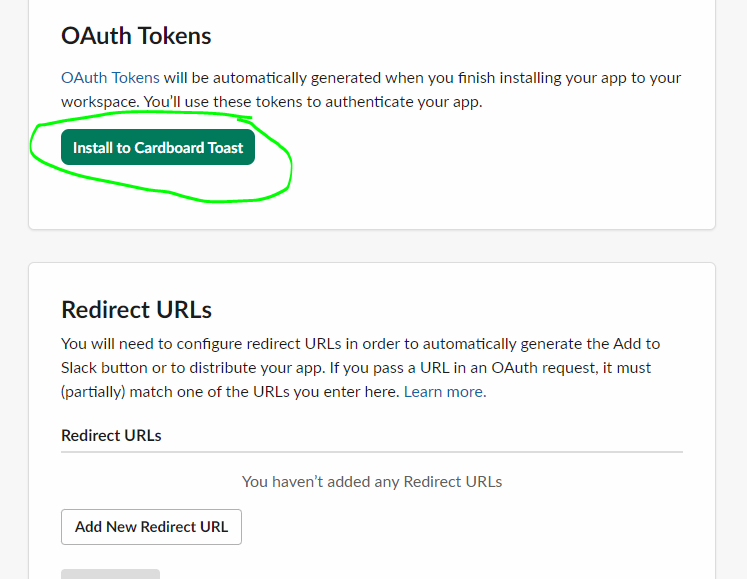Follow the Learn more link

(445, 392)
